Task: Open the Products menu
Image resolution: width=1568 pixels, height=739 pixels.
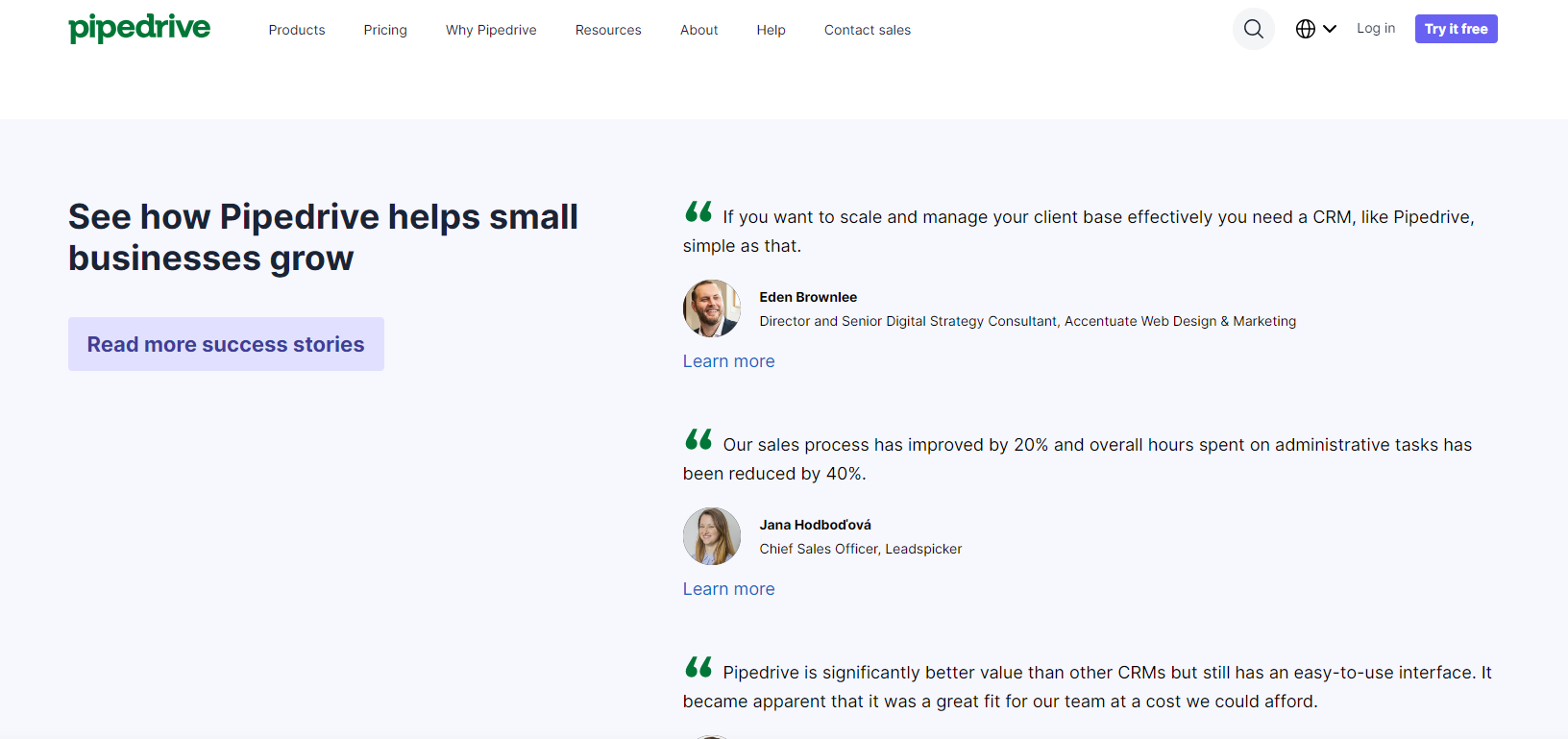Action: click(297, 30)
